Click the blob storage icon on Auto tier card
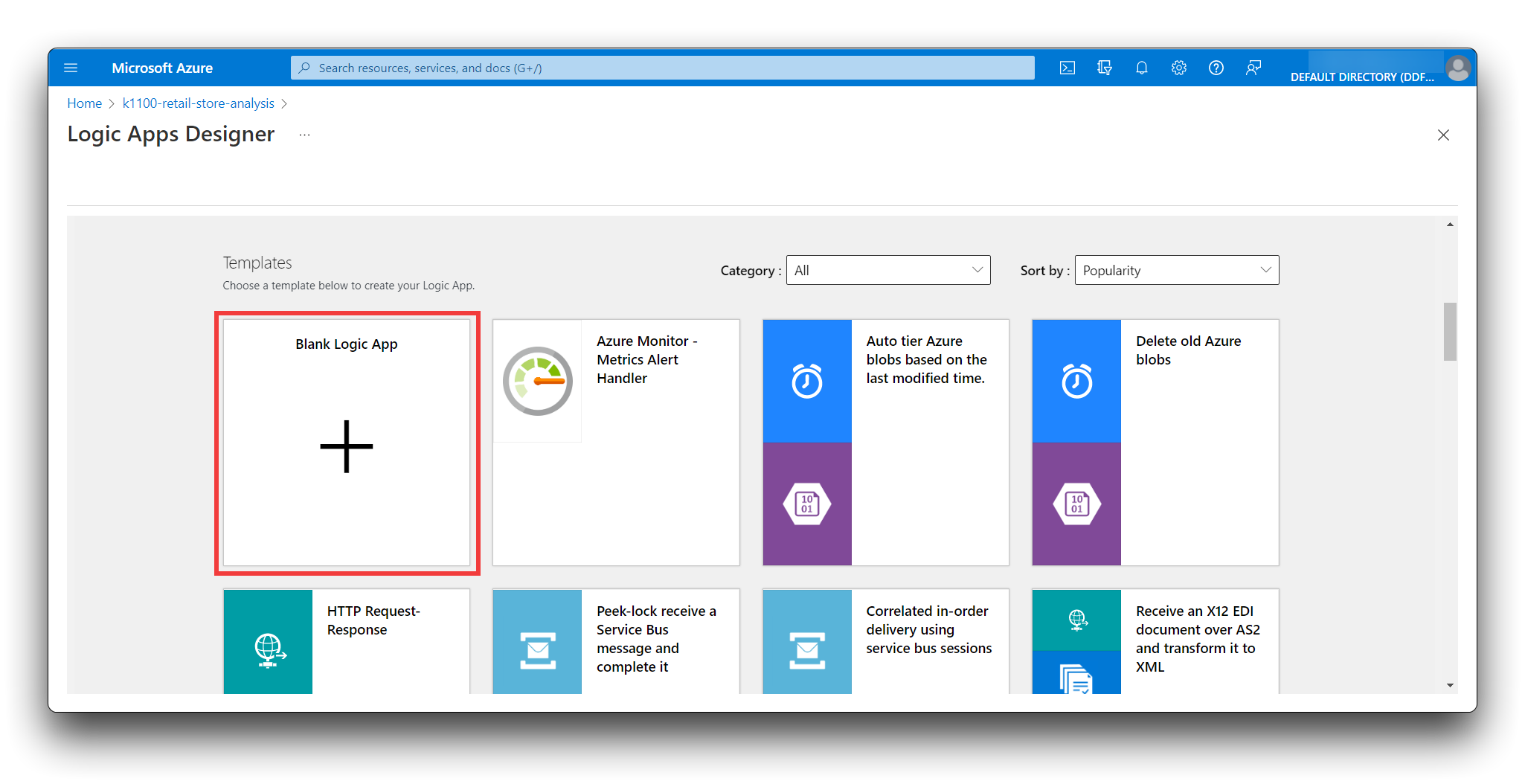 pyautogui.click(x=807, y=504)
